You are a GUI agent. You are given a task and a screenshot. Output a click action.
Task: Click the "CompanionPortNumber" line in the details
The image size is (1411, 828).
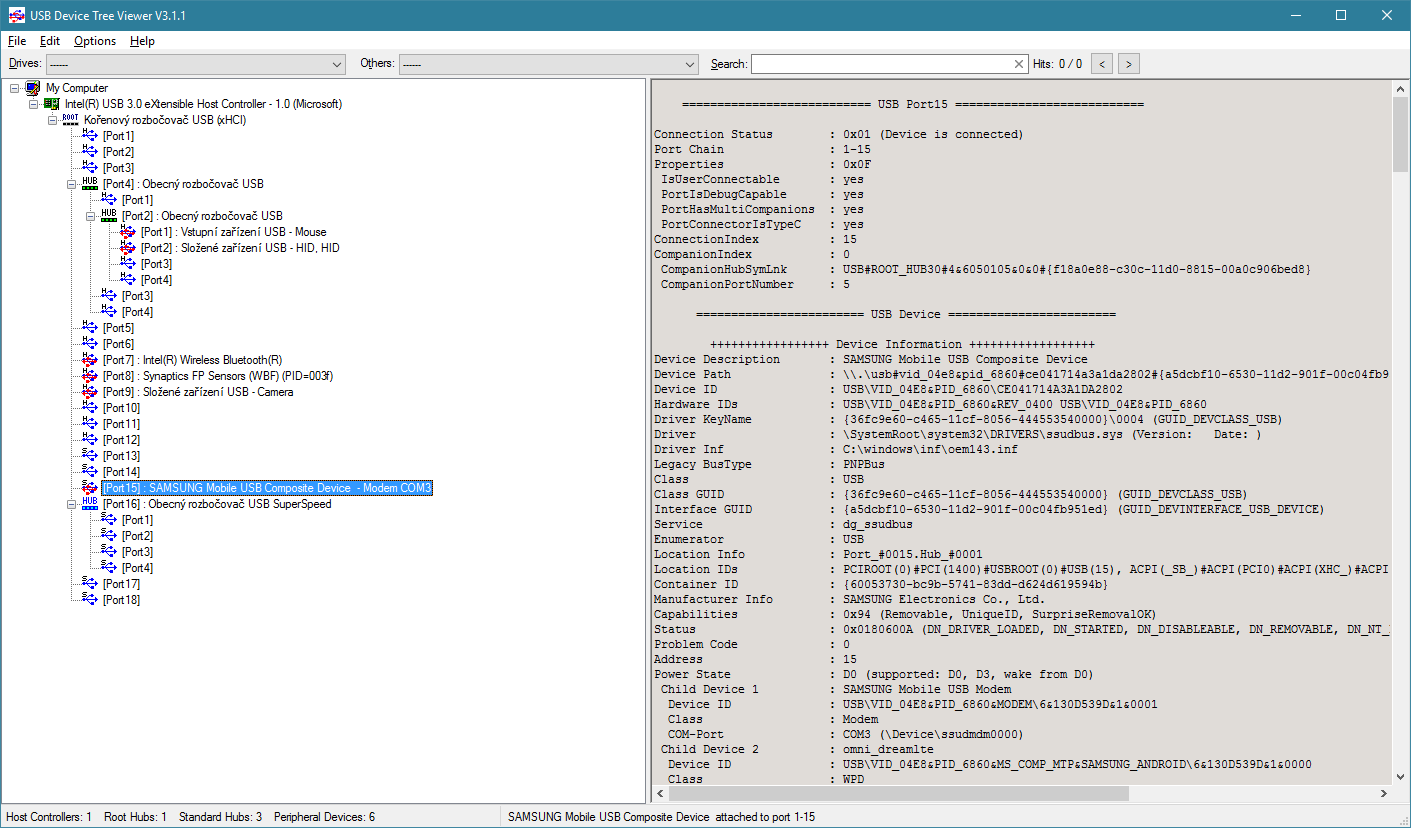click(x=756, y=284)
